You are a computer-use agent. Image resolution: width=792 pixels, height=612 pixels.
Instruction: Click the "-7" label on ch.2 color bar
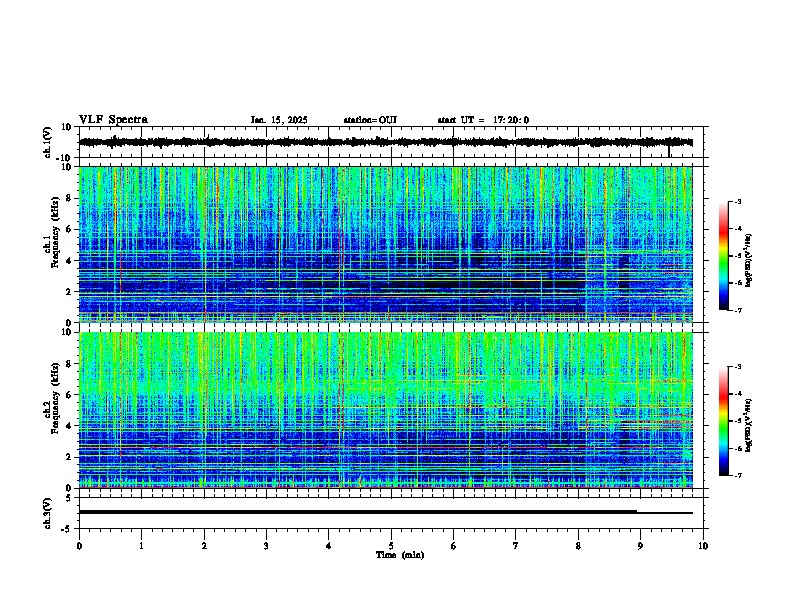pos(738,475)
